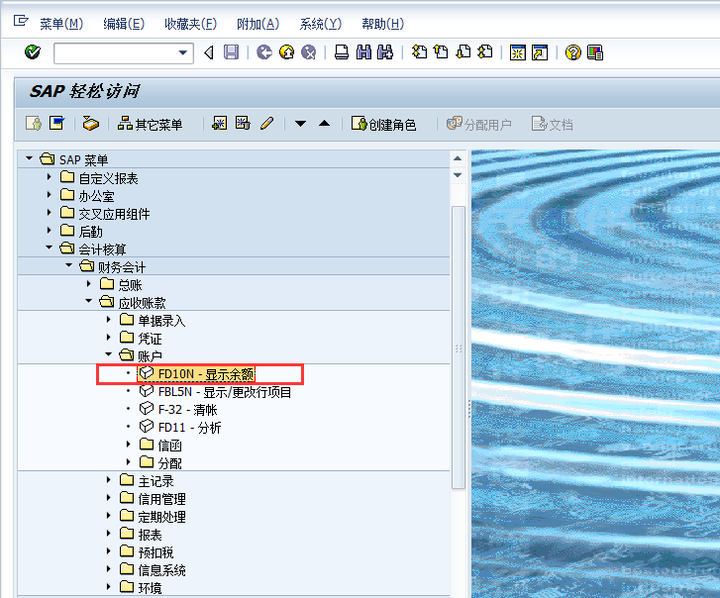This screenshot has width=720, height=598.
Task: Expand the 自定义报表 folder
Action: click(49, 176)
